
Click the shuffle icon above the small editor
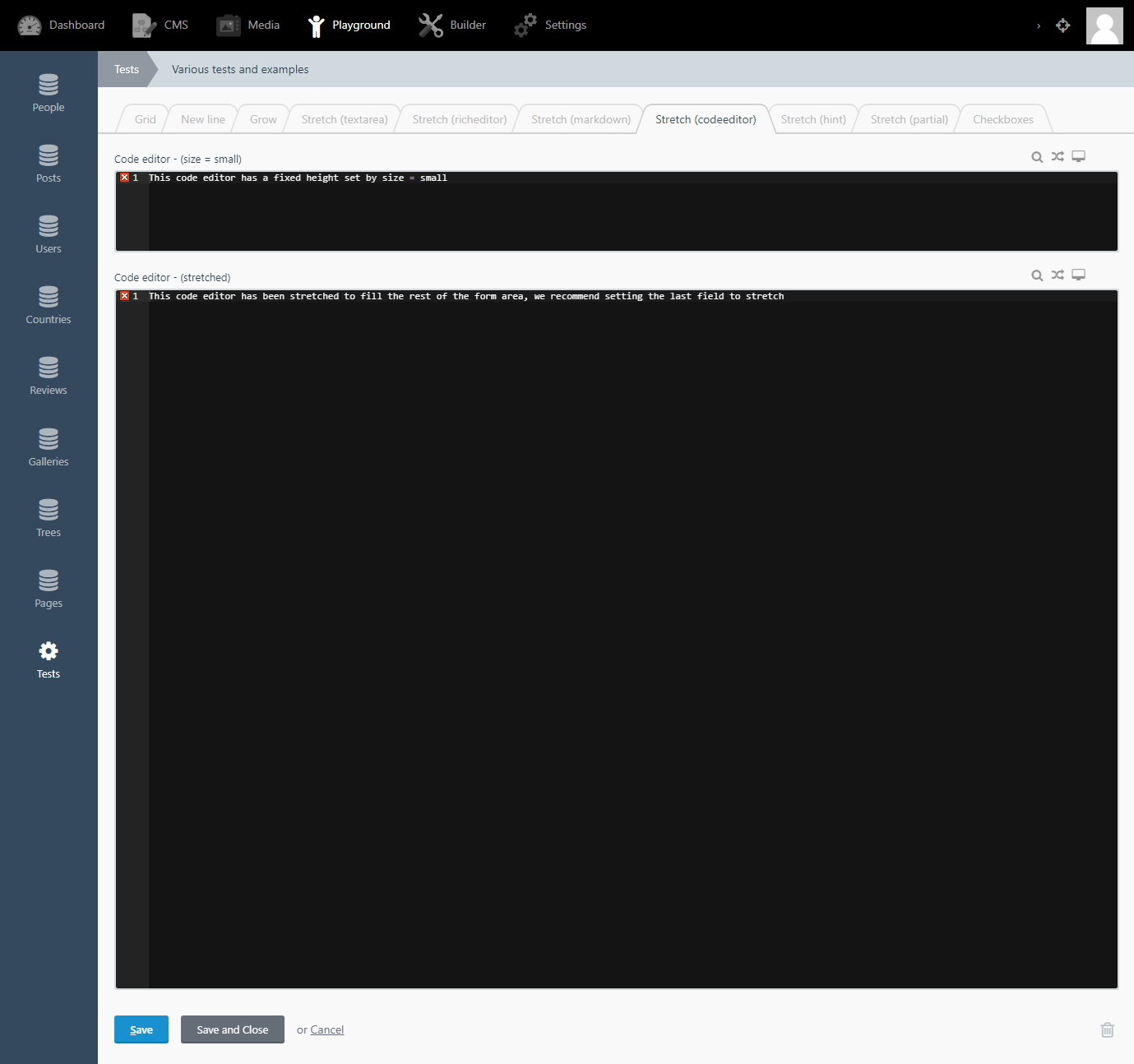[1058, 156]
